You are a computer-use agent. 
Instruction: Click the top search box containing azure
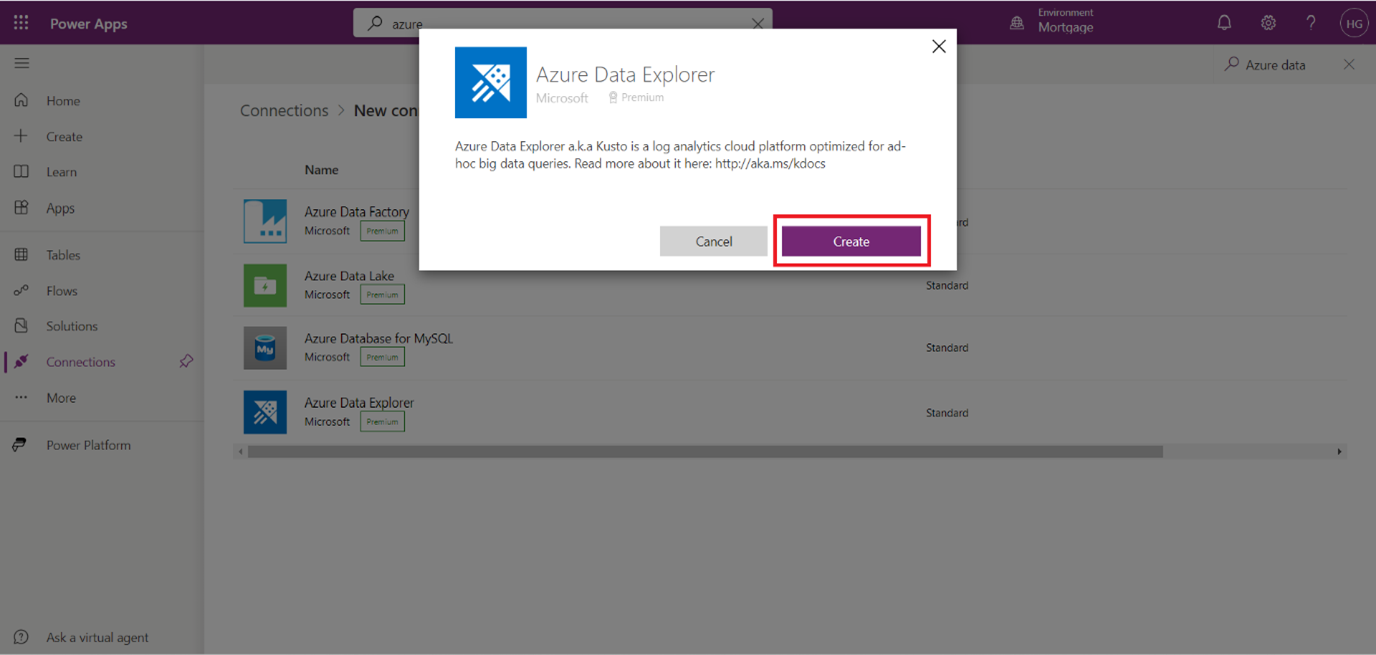click(560, 24)
